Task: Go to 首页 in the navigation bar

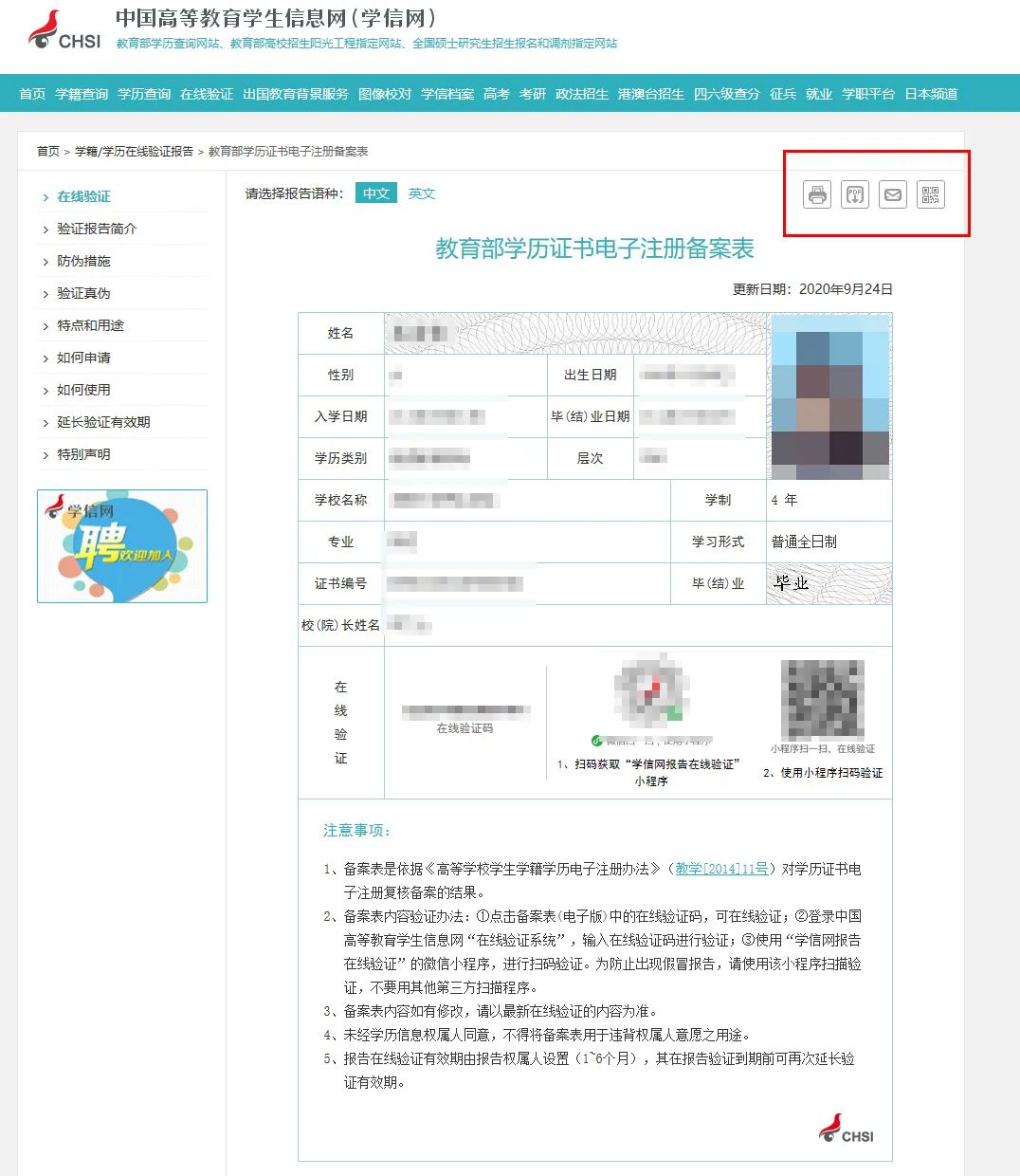Action: pos(32,94)
